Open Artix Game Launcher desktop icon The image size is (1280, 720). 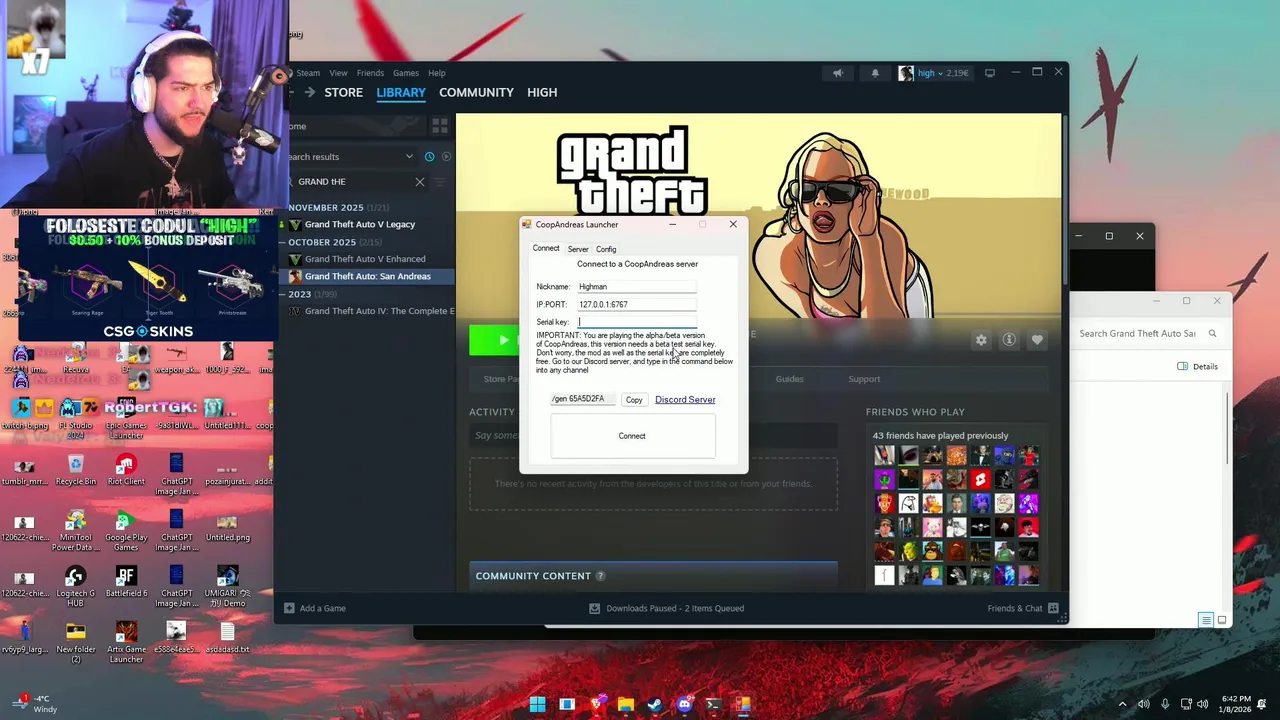126,643
